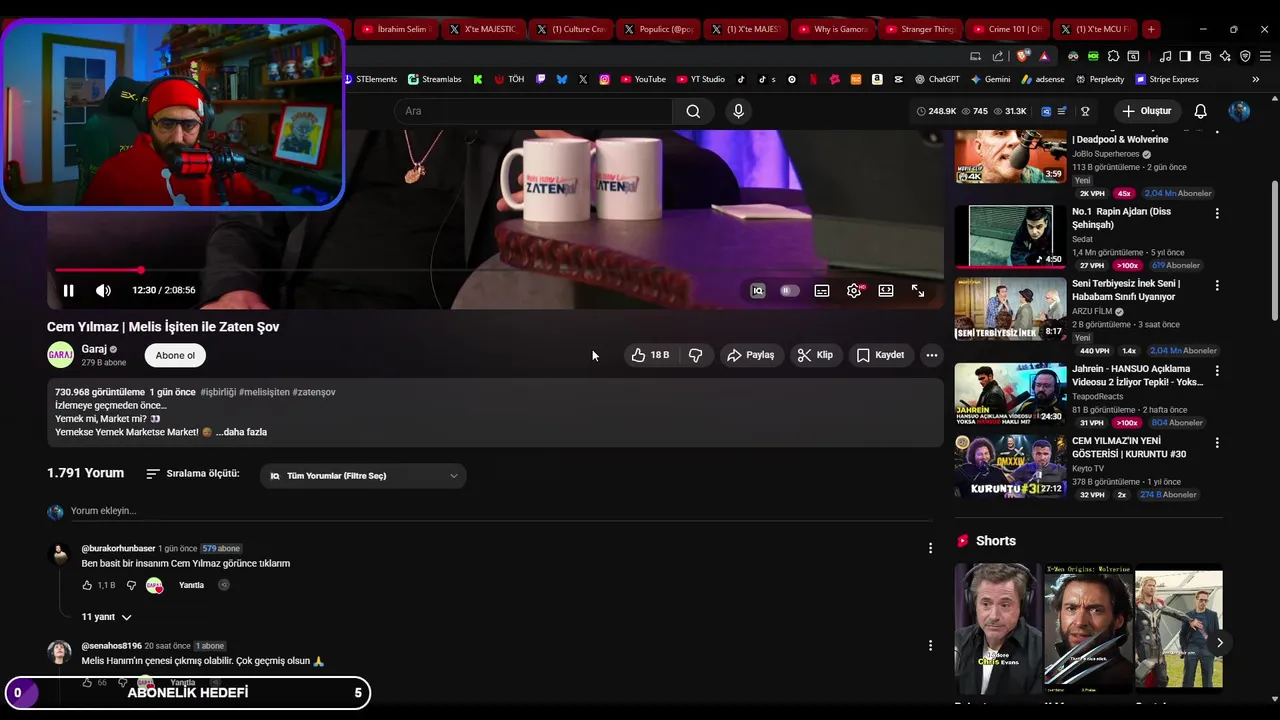Open the Perplexity bookmark
The width and height of the screenshot is (1280, 720).
click(x=1100, y=79)
